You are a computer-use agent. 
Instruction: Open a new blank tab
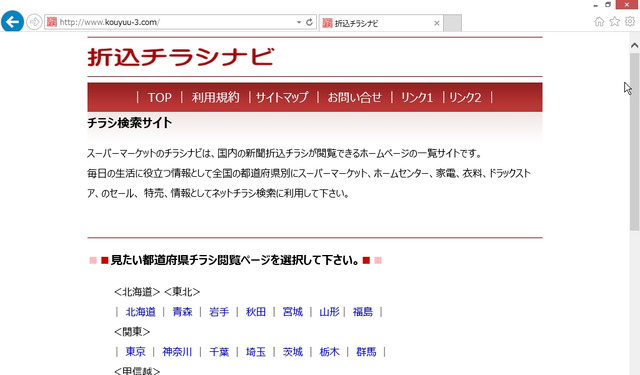pos(452,23)
